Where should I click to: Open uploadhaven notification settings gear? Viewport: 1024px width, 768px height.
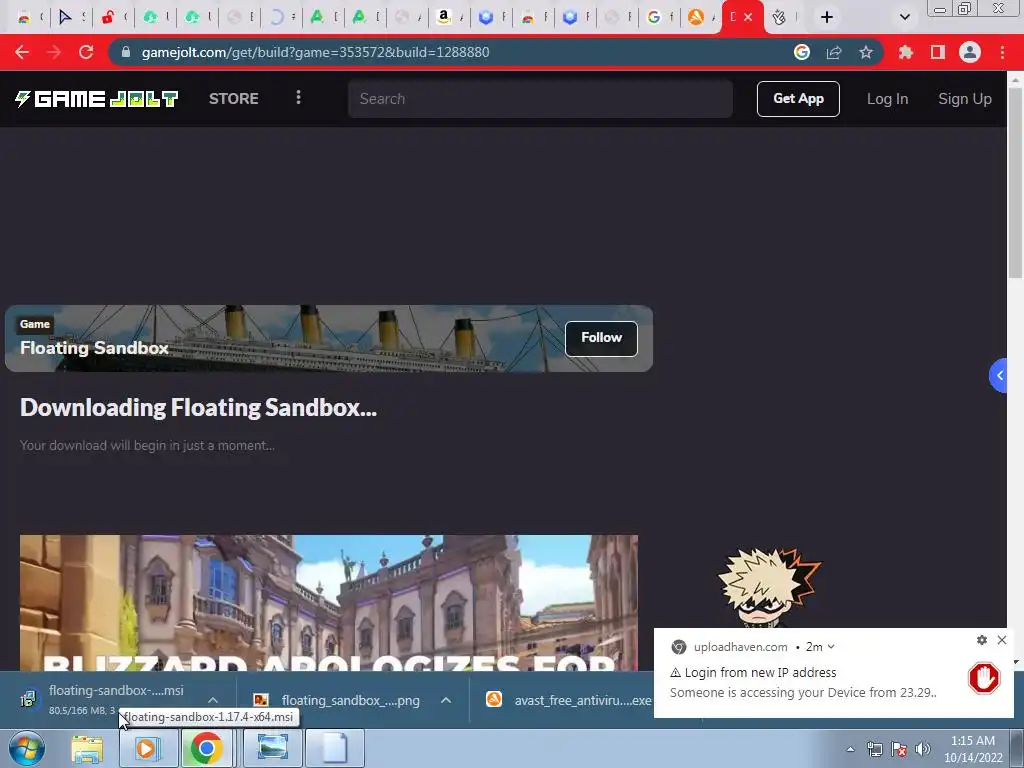point(982,640)
